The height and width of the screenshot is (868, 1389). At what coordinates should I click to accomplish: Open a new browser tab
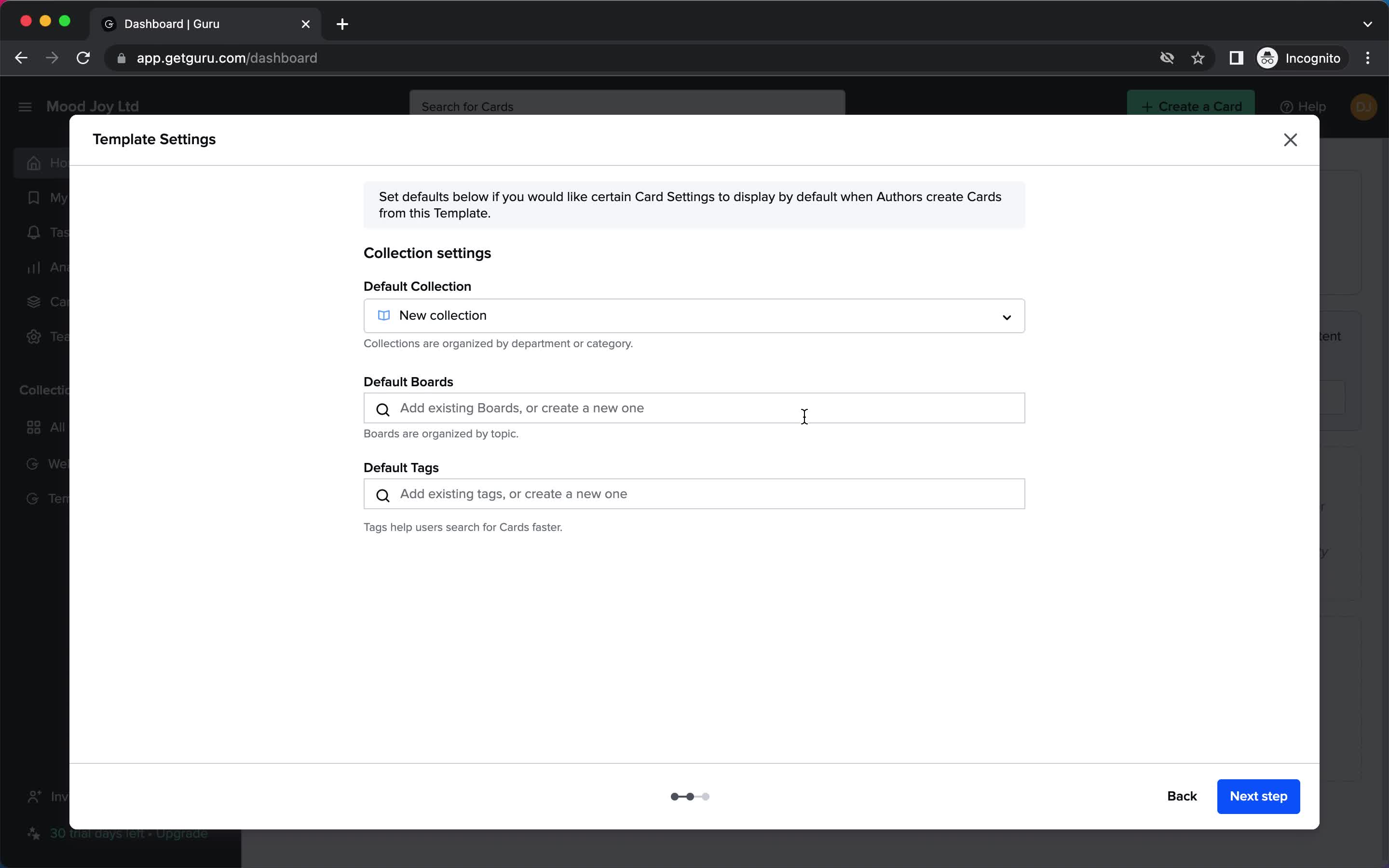pos(342,24)
